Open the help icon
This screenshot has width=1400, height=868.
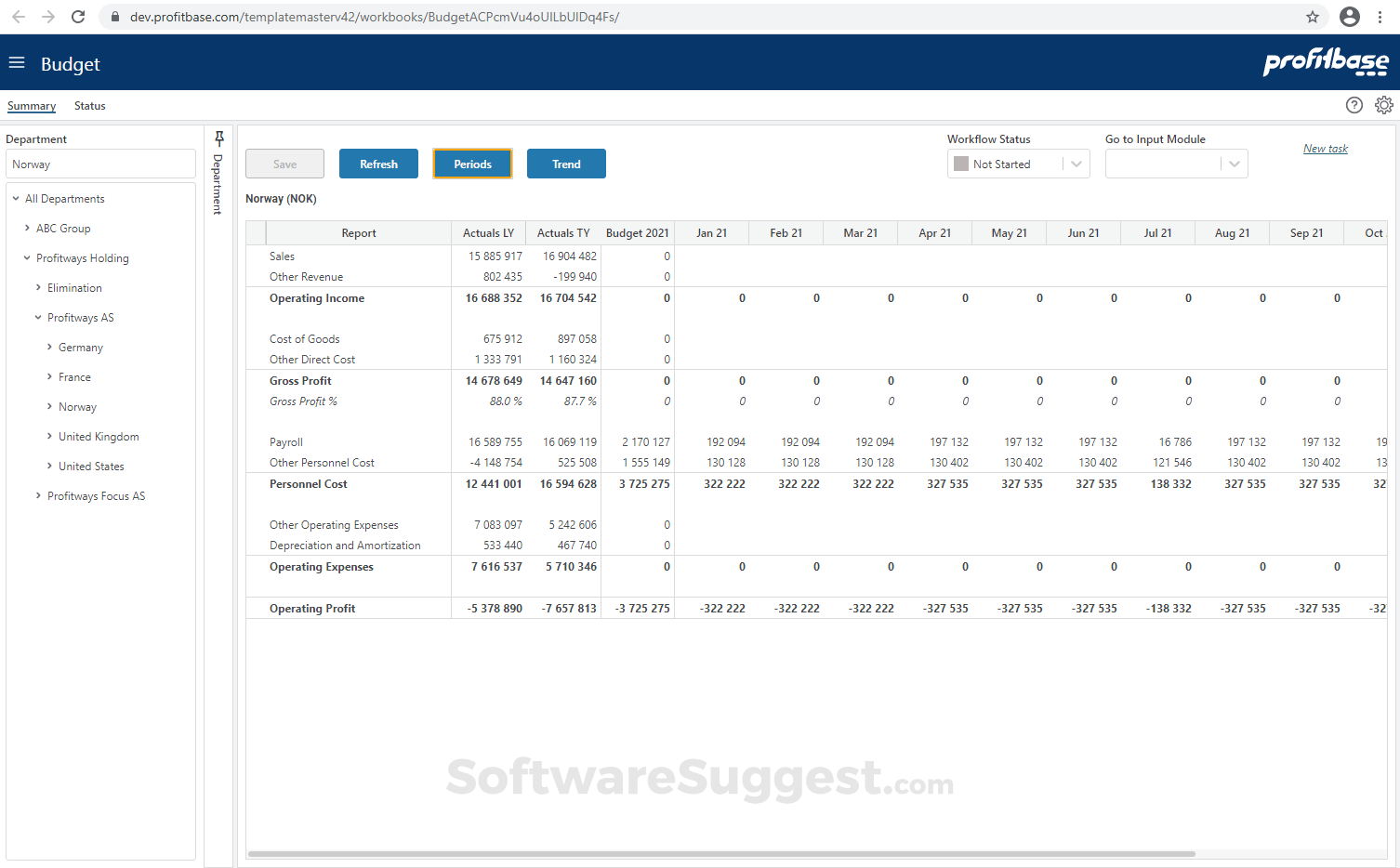[x=1354, y=105]
